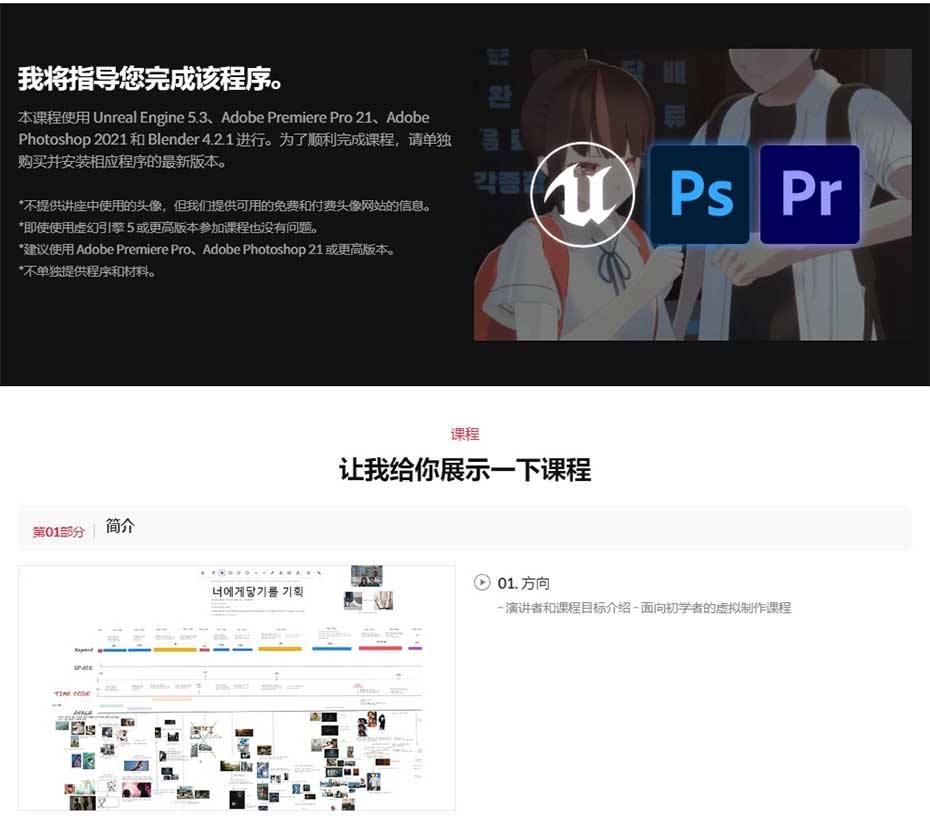This screenshot has height=826, width=930.
Task: Click heading 我将指导您完成该程序。
Action: coord(151,78)
